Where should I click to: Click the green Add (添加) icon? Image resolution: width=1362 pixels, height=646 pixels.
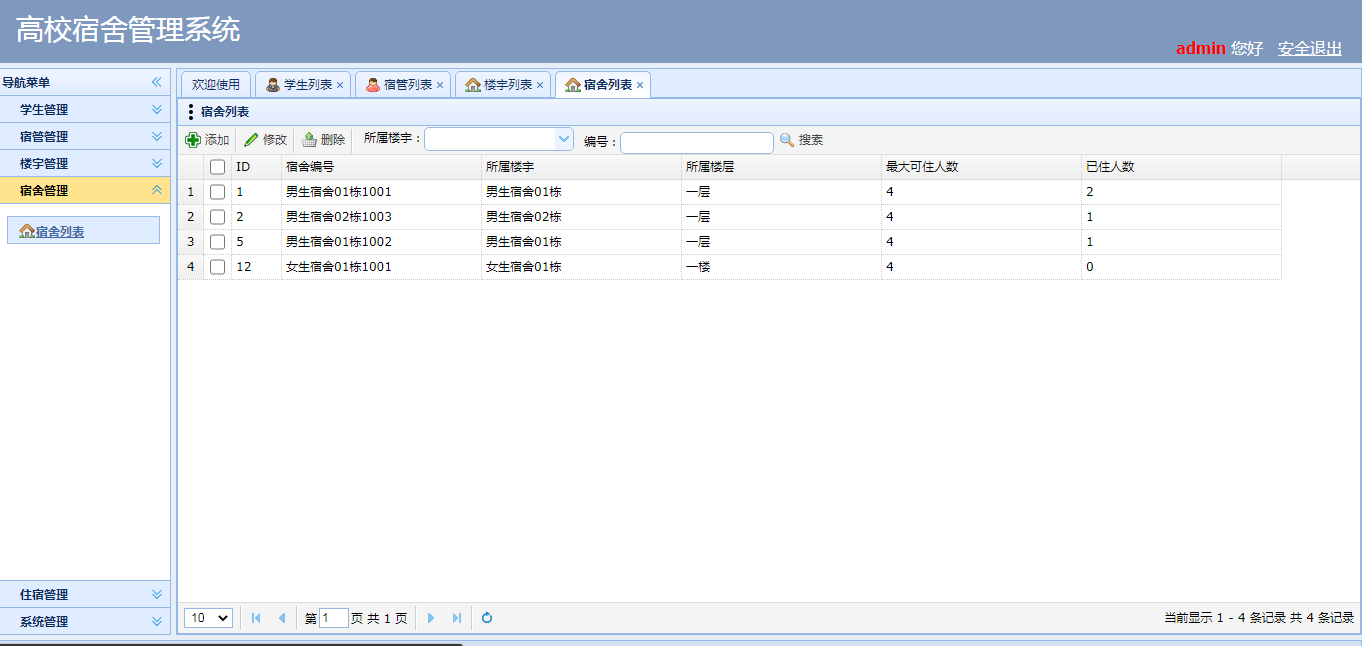(193, 140)
